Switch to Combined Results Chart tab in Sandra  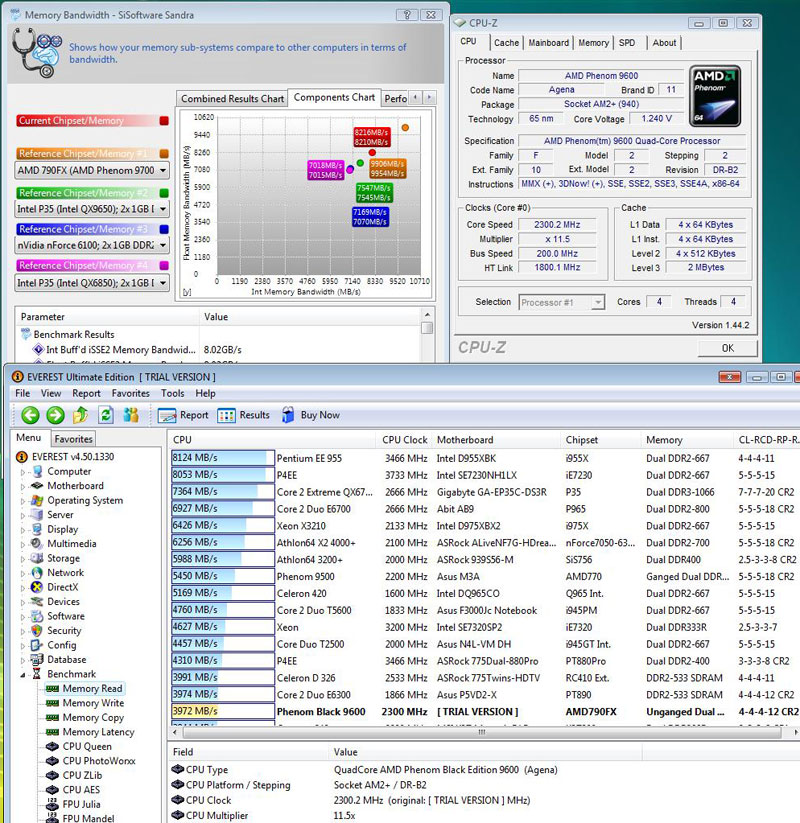pyautogui.click(x=232, y=99)
